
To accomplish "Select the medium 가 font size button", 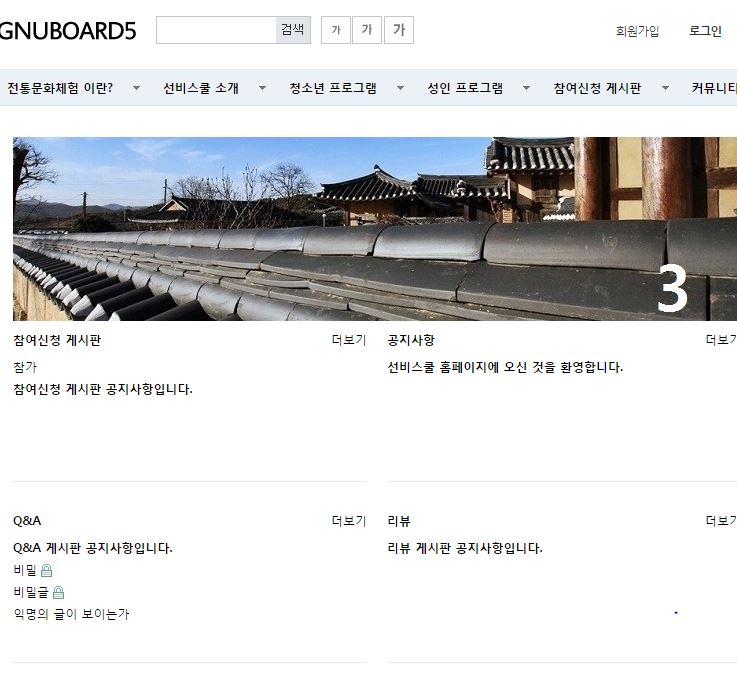I will 367,30.
